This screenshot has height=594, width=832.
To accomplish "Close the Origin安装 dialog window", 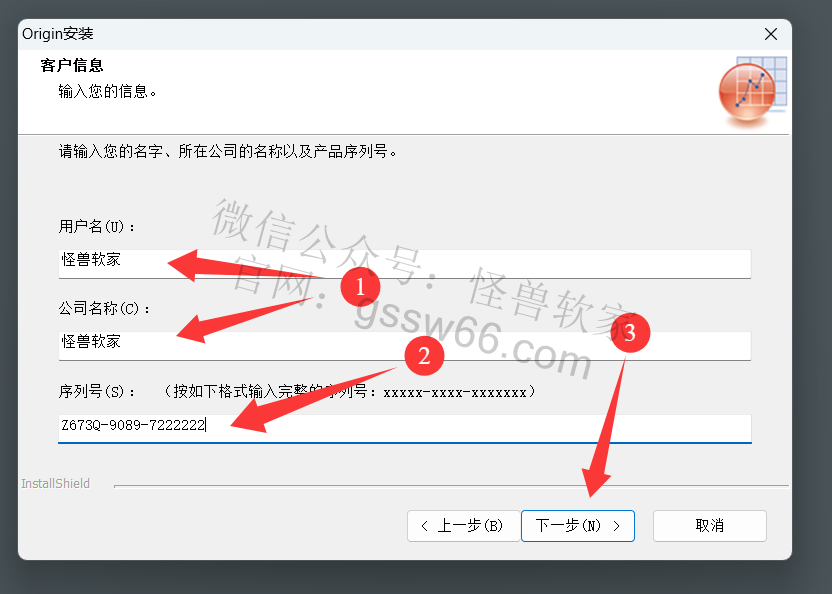I will click(x=771, y=35).
